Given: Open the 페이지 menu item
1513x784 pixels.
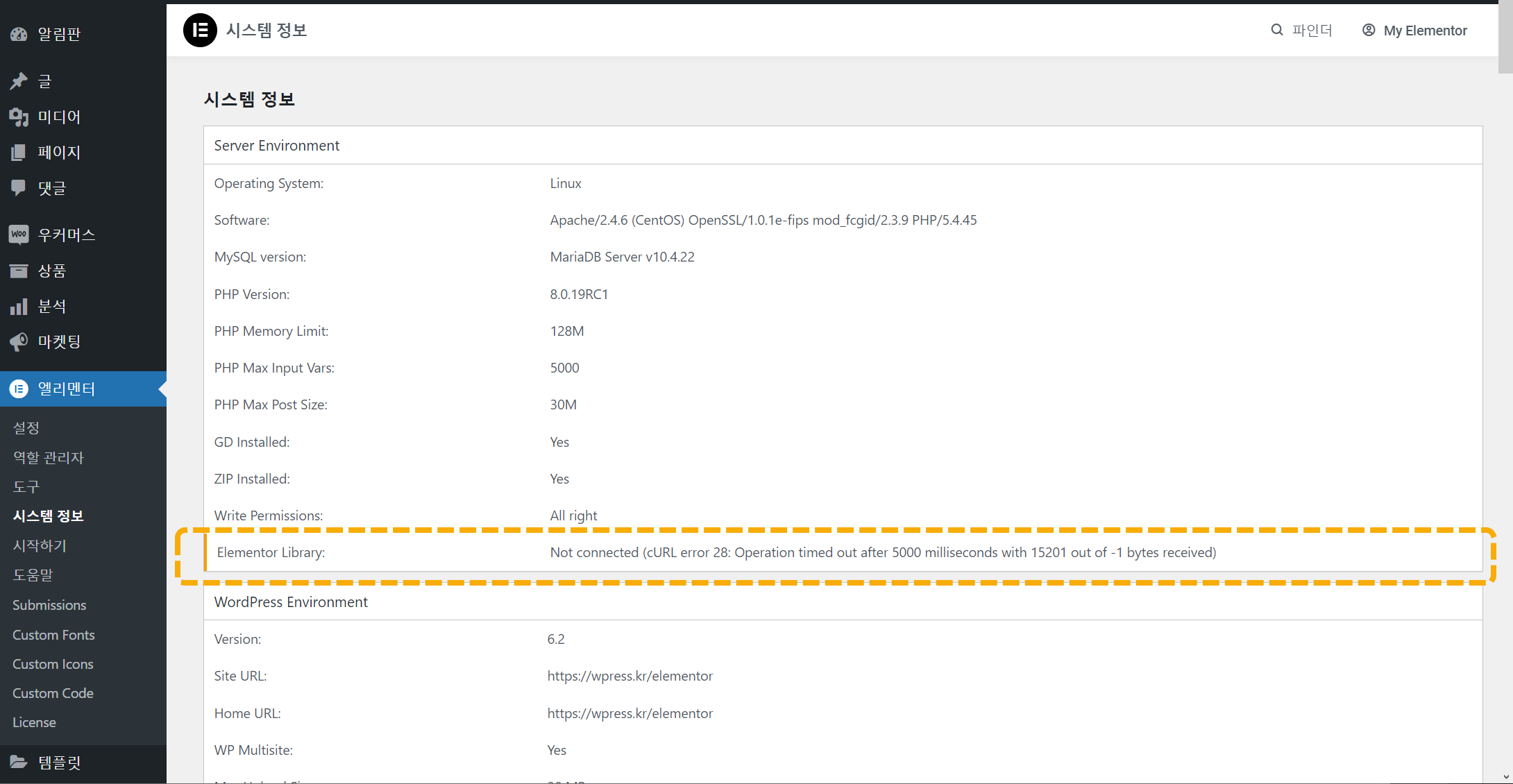Looking at the screenshot, I should 59,152.
